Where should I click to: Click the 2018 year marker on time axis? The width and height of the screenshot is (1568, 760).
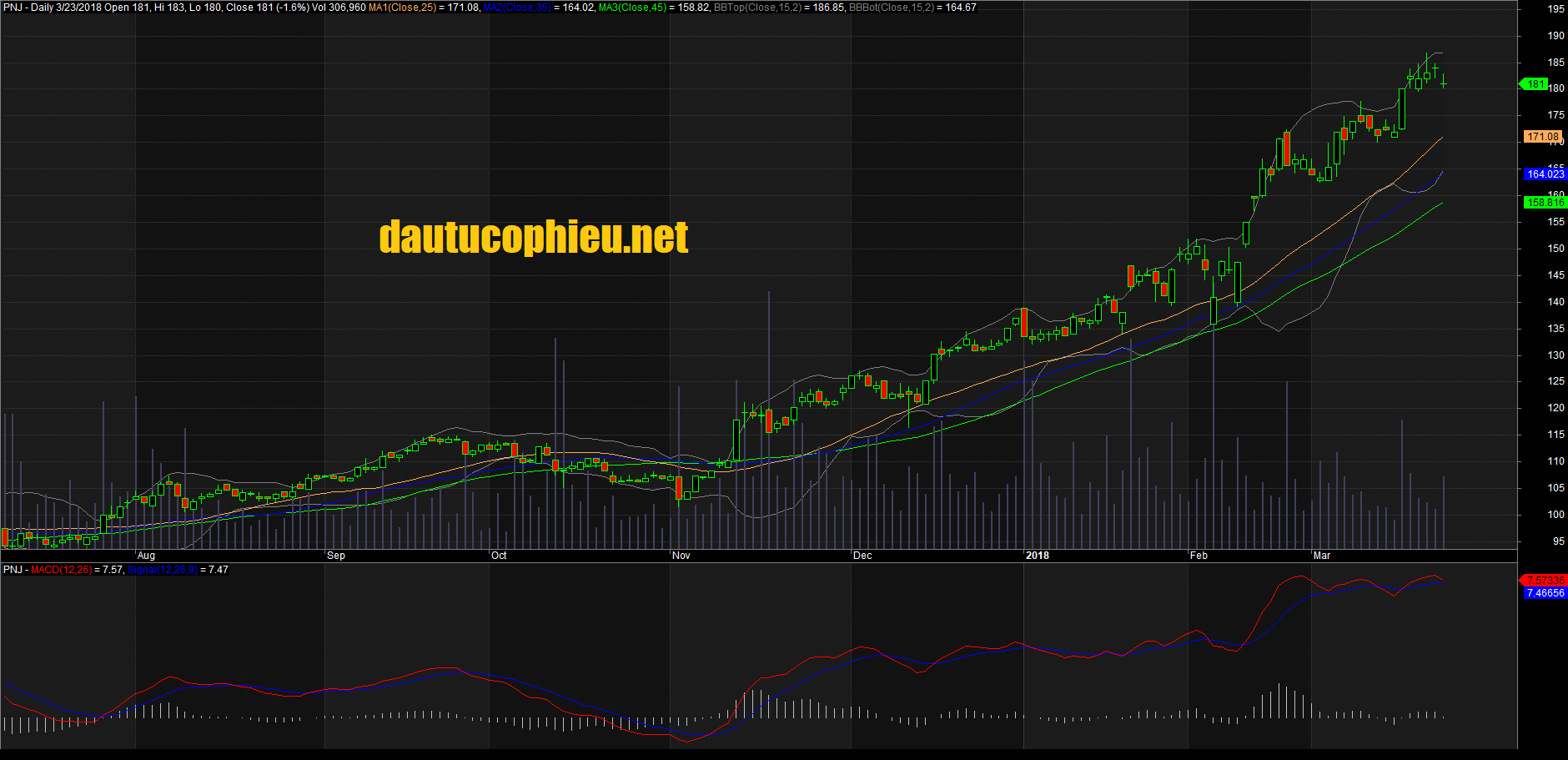[x=1038, y=556]
